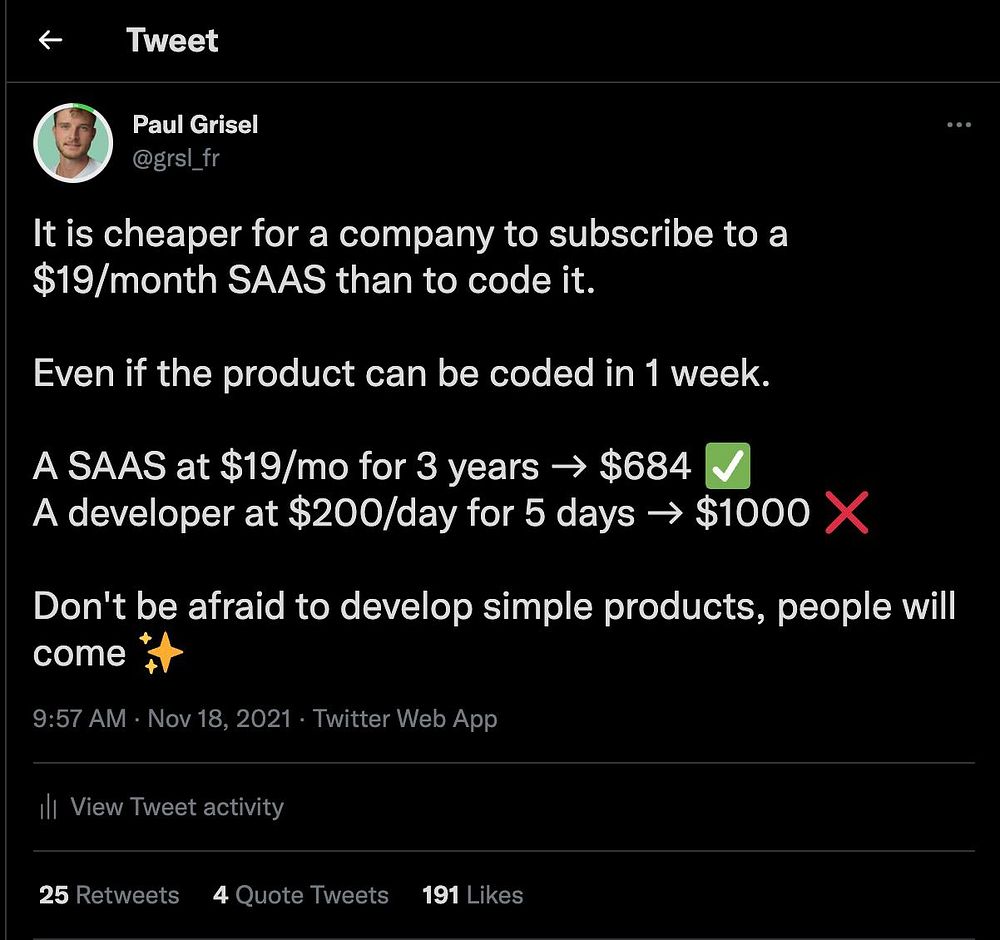Click the Twitter Web App source link
Screen dimensions: 1000x940
405,719
